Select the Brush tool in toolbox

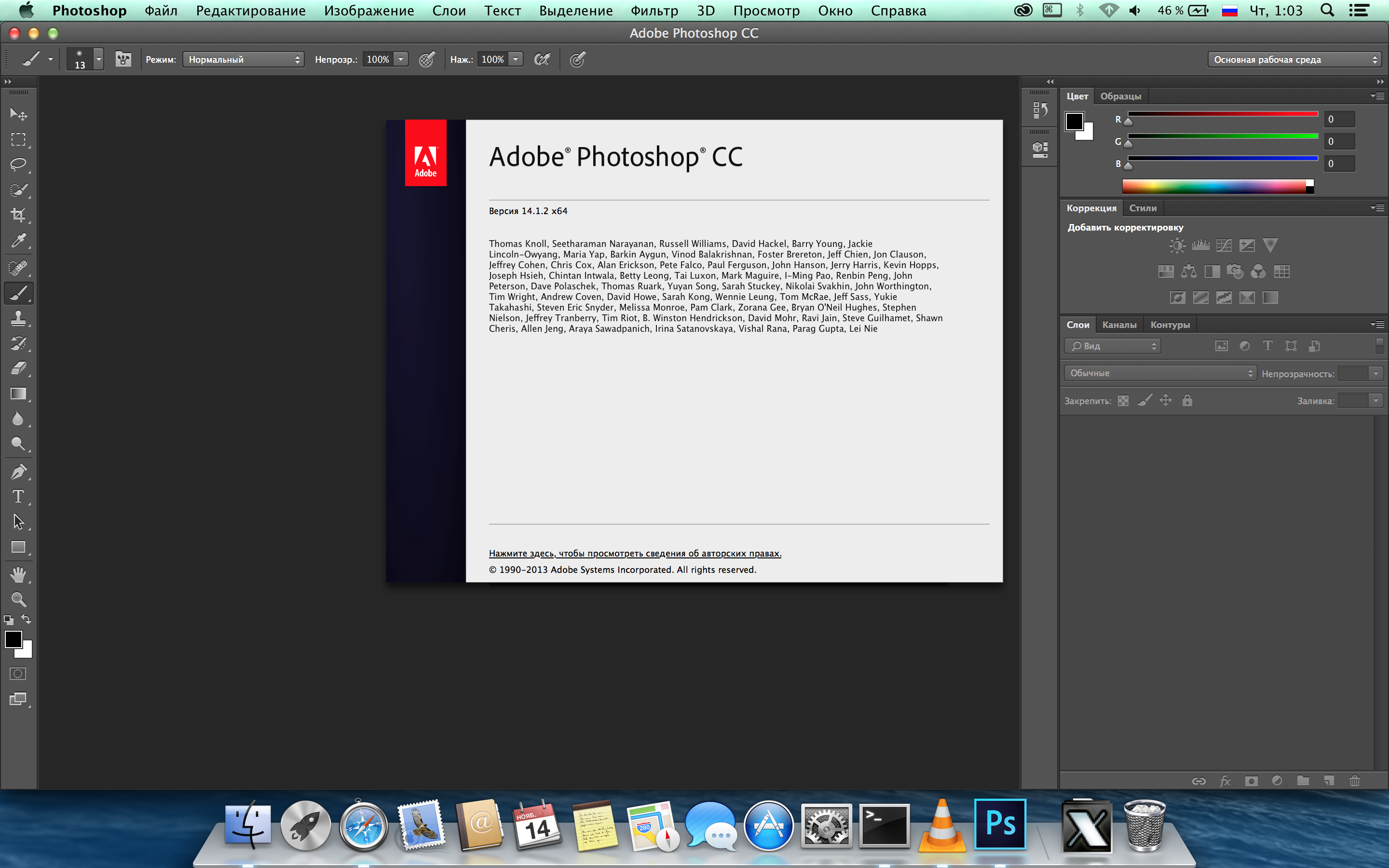(x=18, y=293)
